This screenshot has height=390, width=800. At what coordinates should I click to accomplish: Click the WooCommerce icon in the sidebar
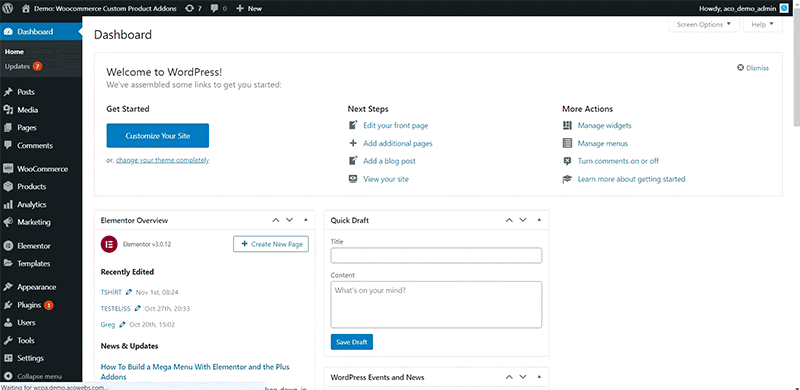point(8,169)
